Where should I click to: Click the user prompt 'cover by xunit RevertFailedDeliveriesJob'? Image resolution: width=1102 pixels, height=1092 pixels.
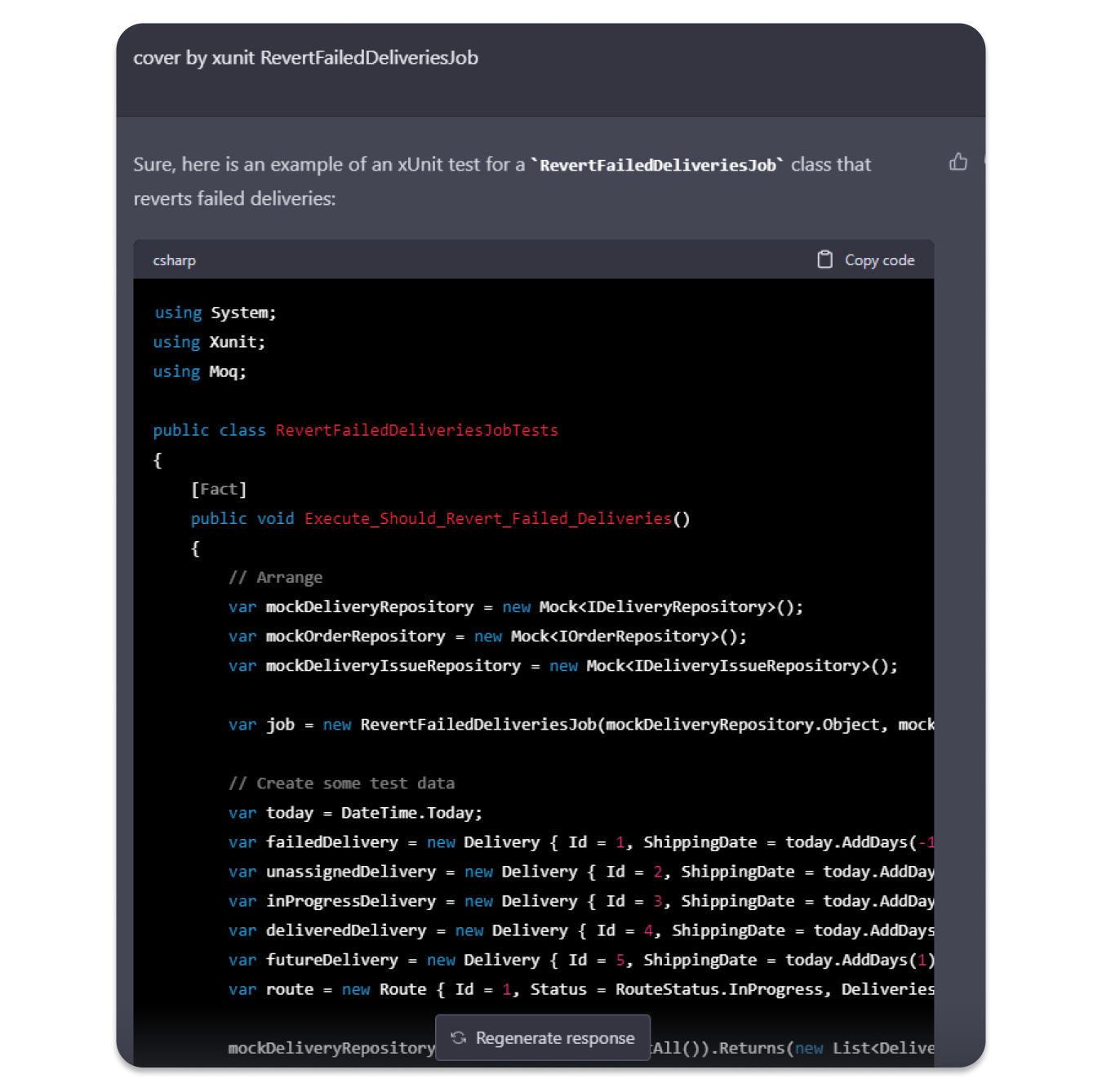(x=306, y=58)
